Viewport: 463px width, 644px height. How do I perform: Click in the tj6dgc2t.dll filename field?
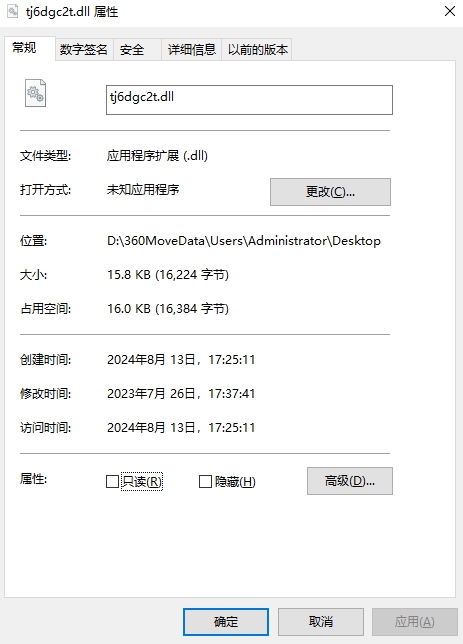pos(249,100)
